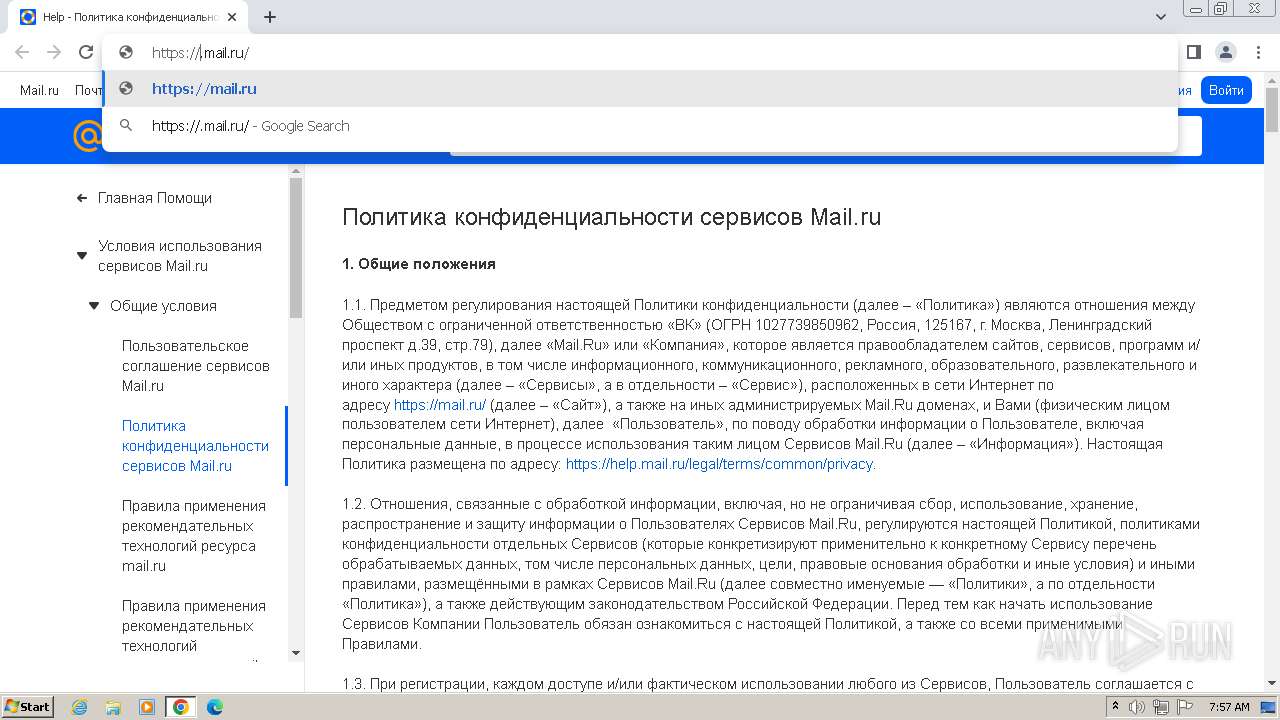Viewport: 1280px width, 720px height.
Task: Launch Internet Explorer from taskbar
Action: (80, 707)
